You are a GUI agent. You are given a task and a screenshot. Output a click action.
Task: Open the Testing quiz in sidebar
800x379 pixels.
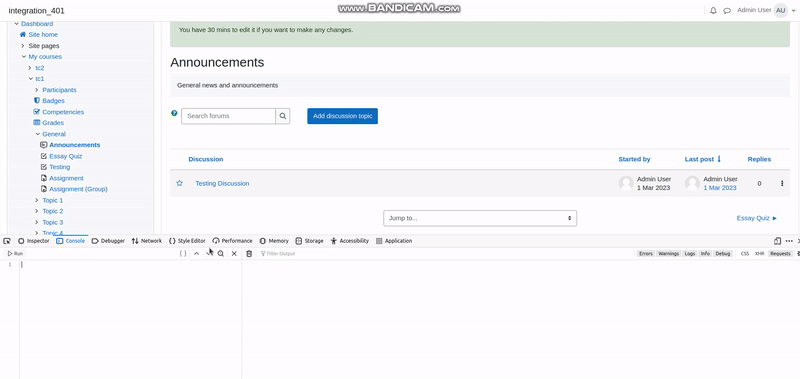(x=60, y=167)
